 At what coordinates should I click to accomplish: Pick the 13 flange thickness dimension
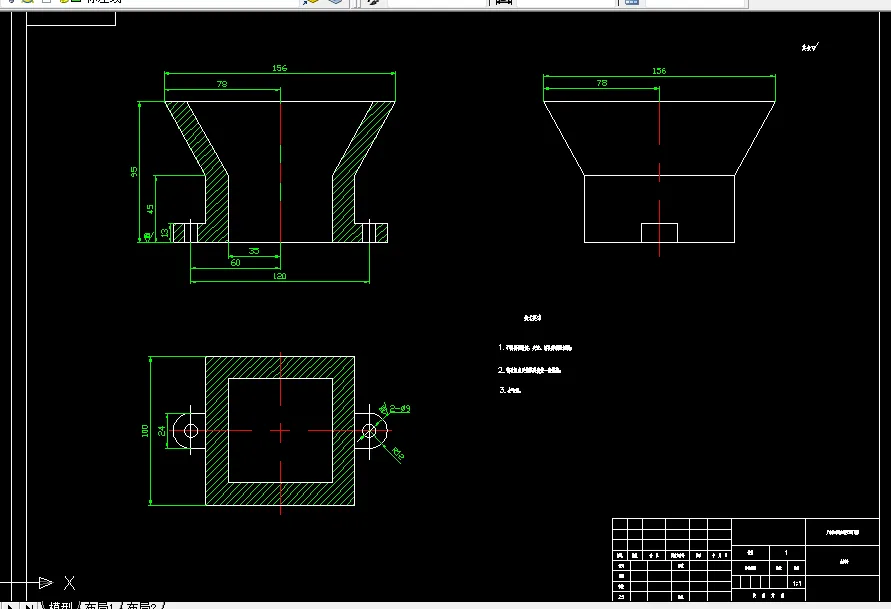click(165, 232)
